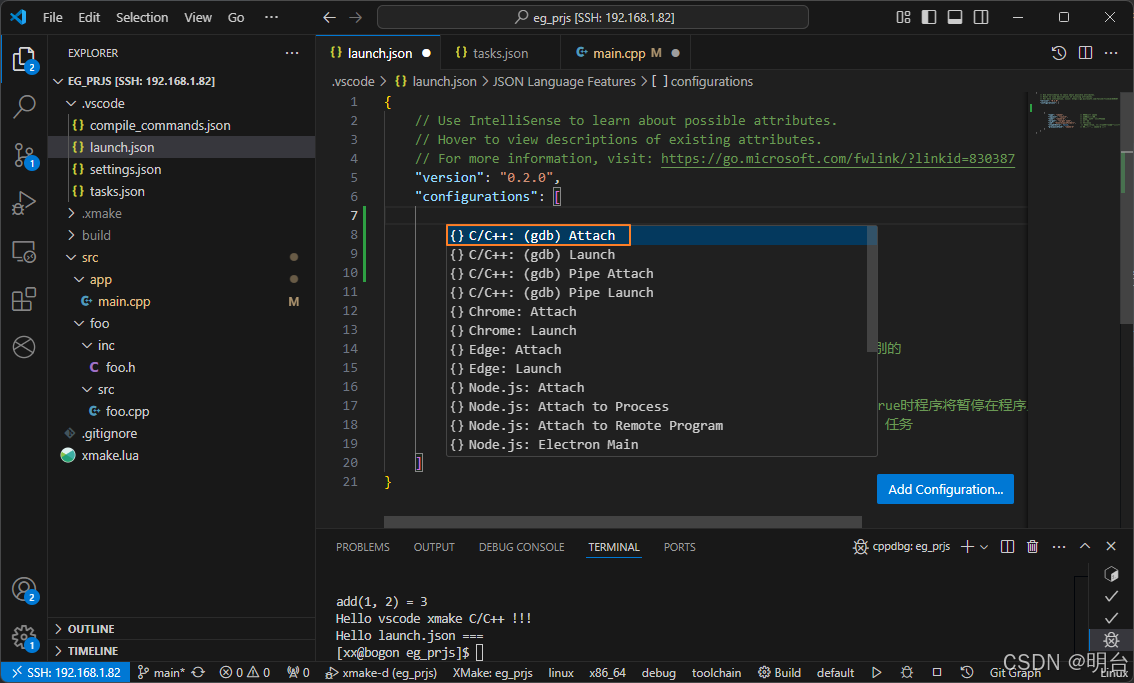Open the Search view icon
The height and width of the screenshot is (683, 1134).
pyautogui.click(x=24, y=107)
